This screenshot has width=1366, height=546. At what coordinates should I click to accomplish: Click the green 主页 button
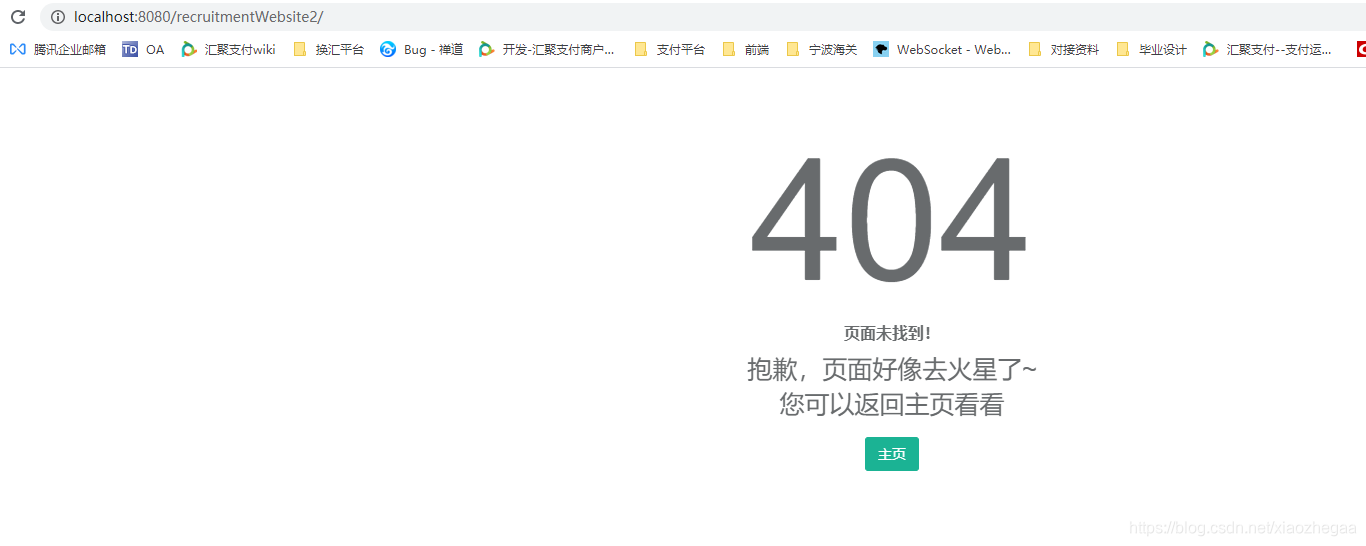point(892,454)
